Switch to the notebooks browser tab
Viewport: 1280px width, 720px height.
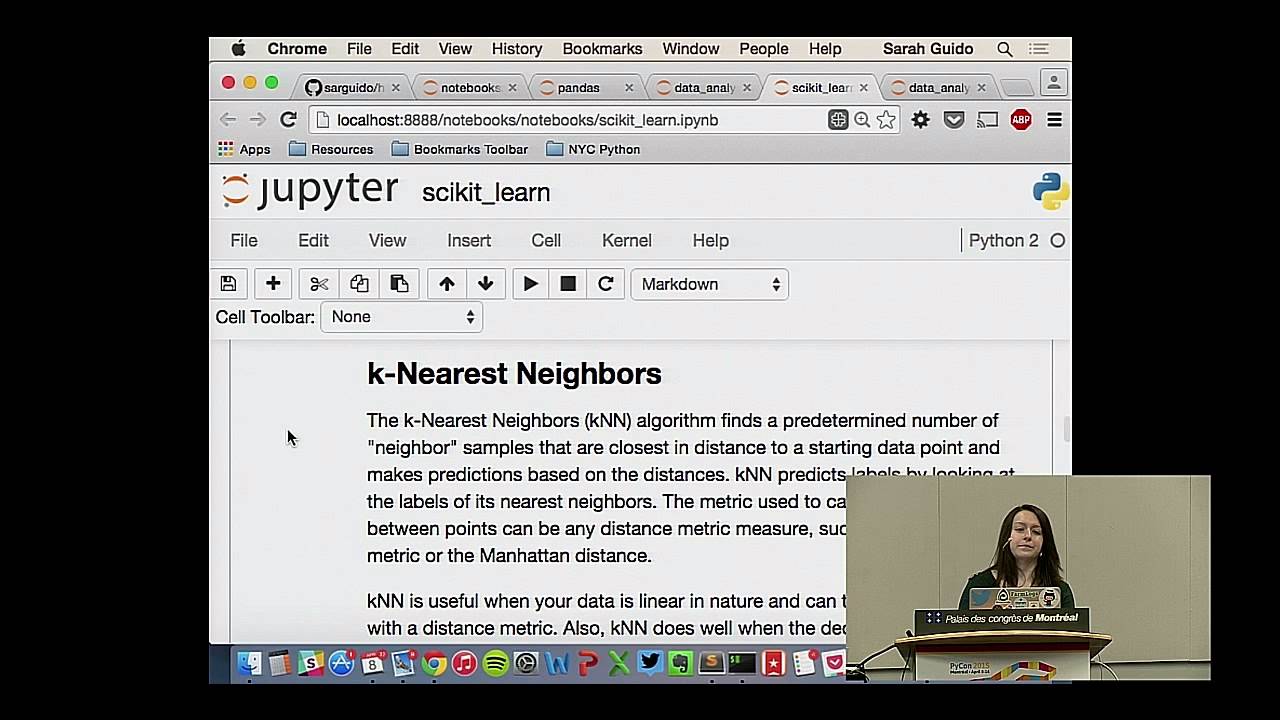(x=469, y=88)
